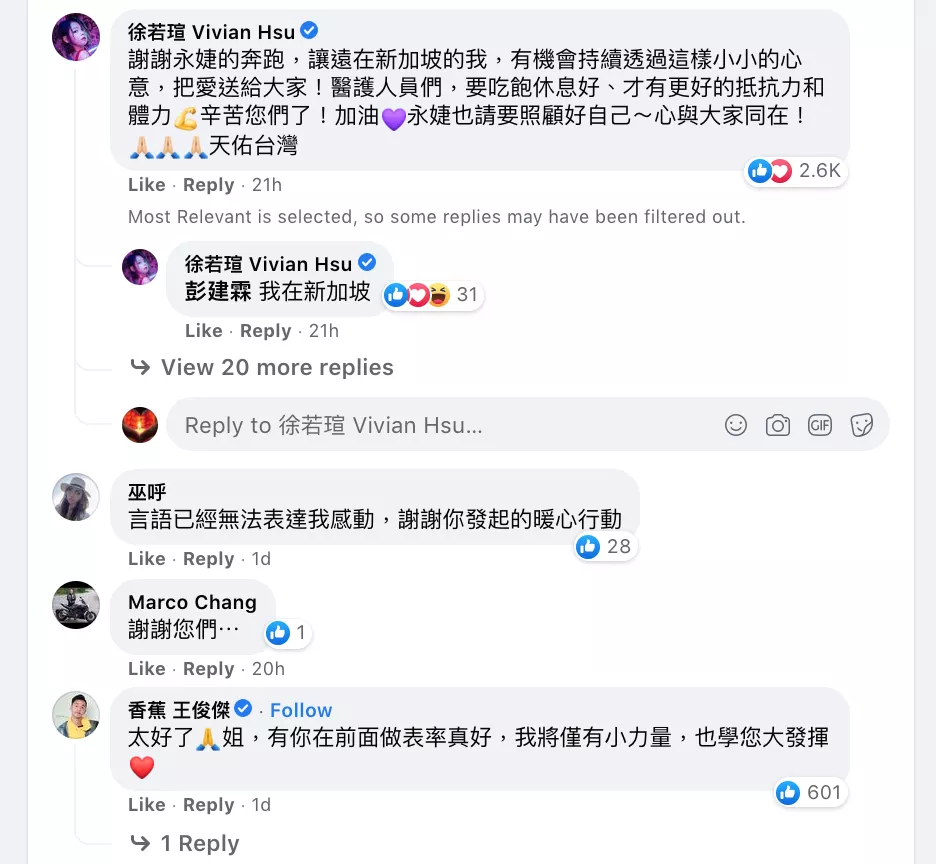The image size is (936, 864).
Task: Expand View 20 more replies
Action: tap(262, 367)
